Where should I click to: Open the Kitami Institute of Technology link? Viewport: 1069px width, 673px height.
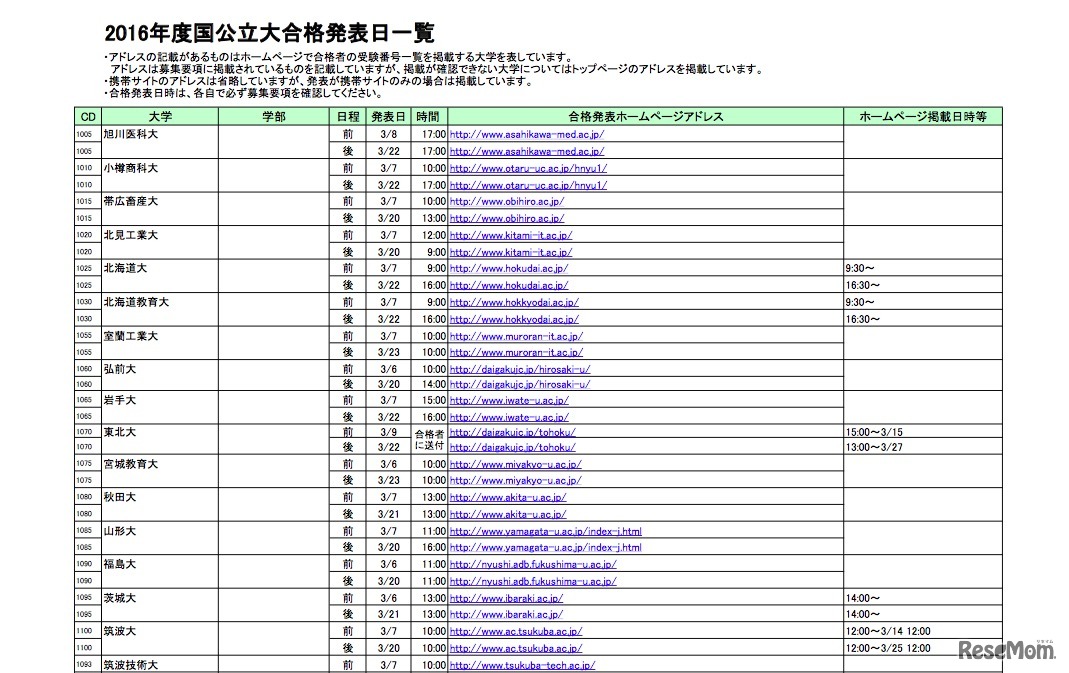pyautogui.click(x=511, y=235)
